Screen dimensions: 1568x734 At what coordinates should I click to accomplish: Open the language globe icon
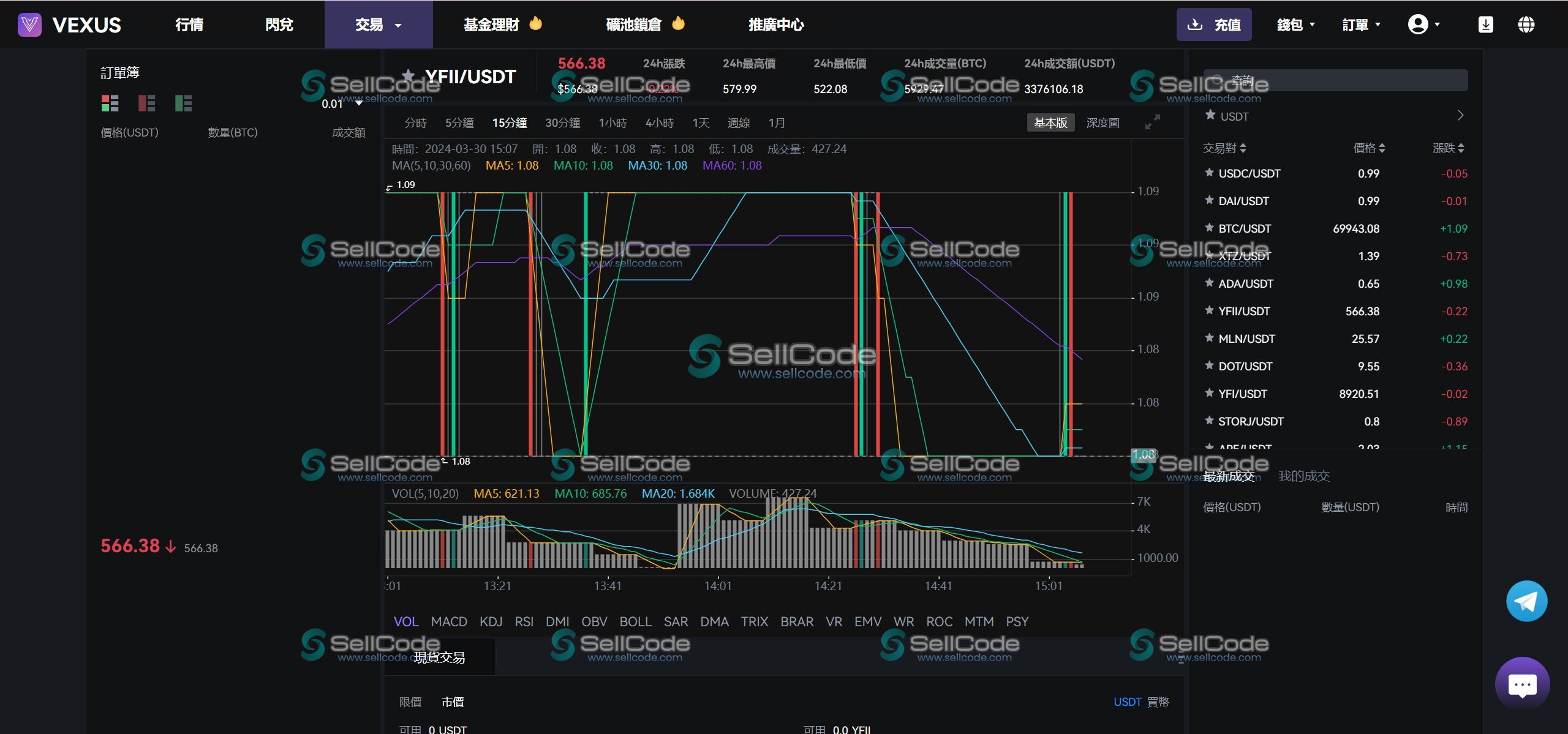click(1526, 24)
